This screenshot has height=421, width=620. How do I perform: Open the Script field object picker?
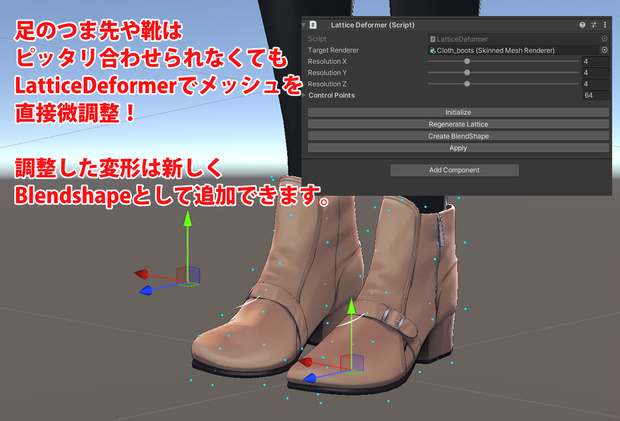604,39
